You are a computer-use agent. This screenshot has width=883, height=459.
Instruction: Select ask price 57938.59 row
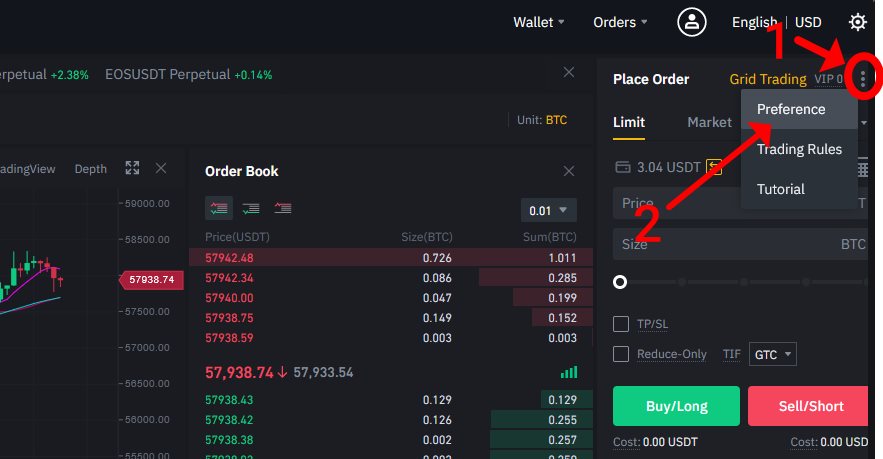(391, 338)
